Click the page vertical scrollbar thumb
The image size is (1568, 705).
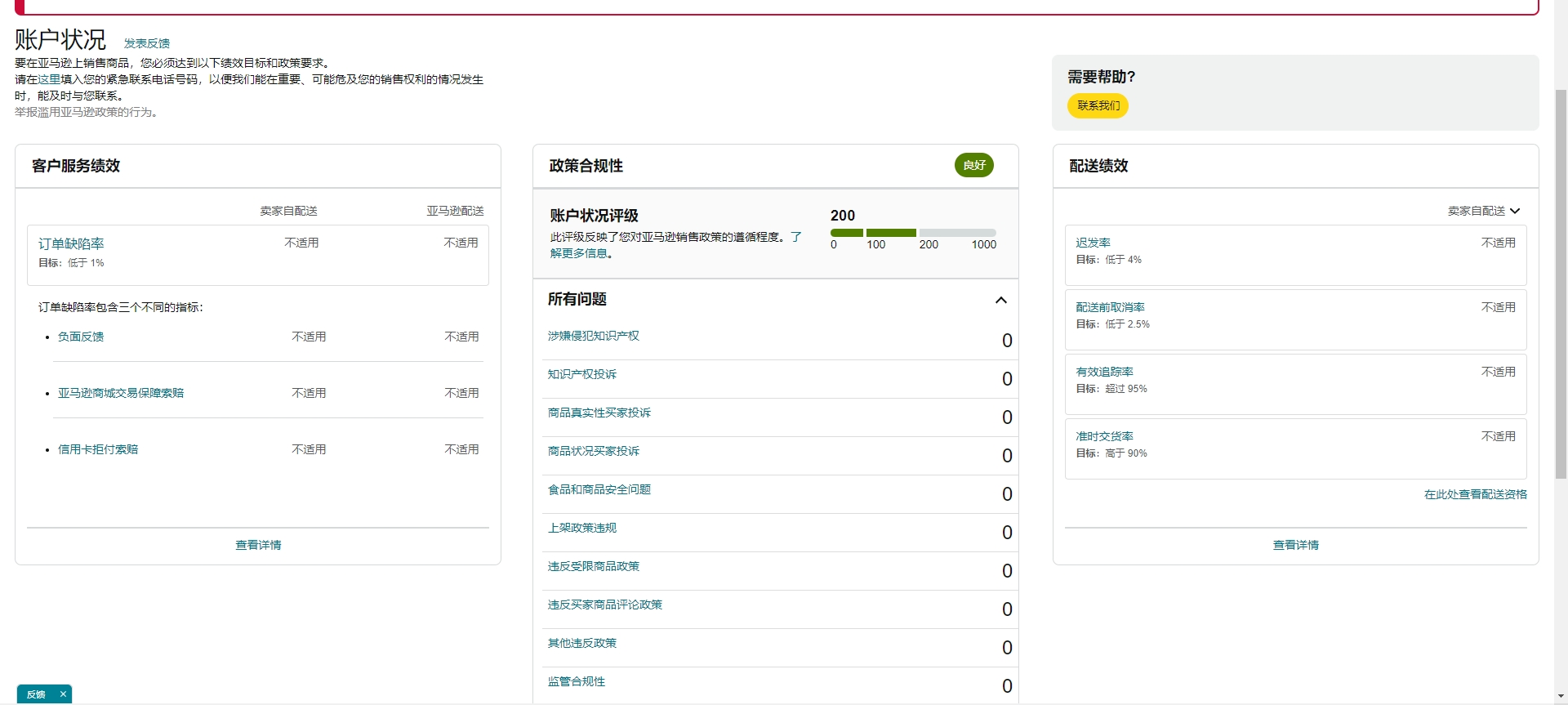pos(1561,283)
